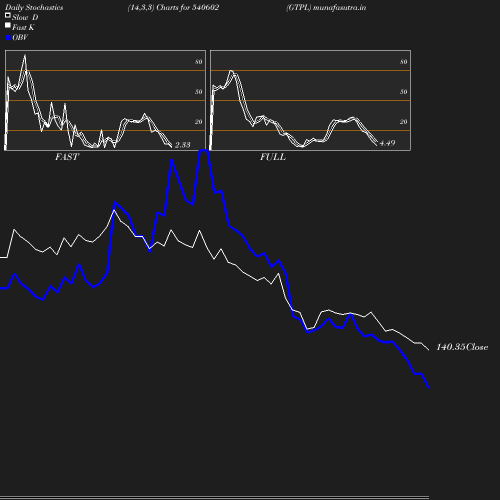Select the 'Daily Stochastics' title text
Image resolution: width=500 pixels, height=500 pixels.
point(34,8)
